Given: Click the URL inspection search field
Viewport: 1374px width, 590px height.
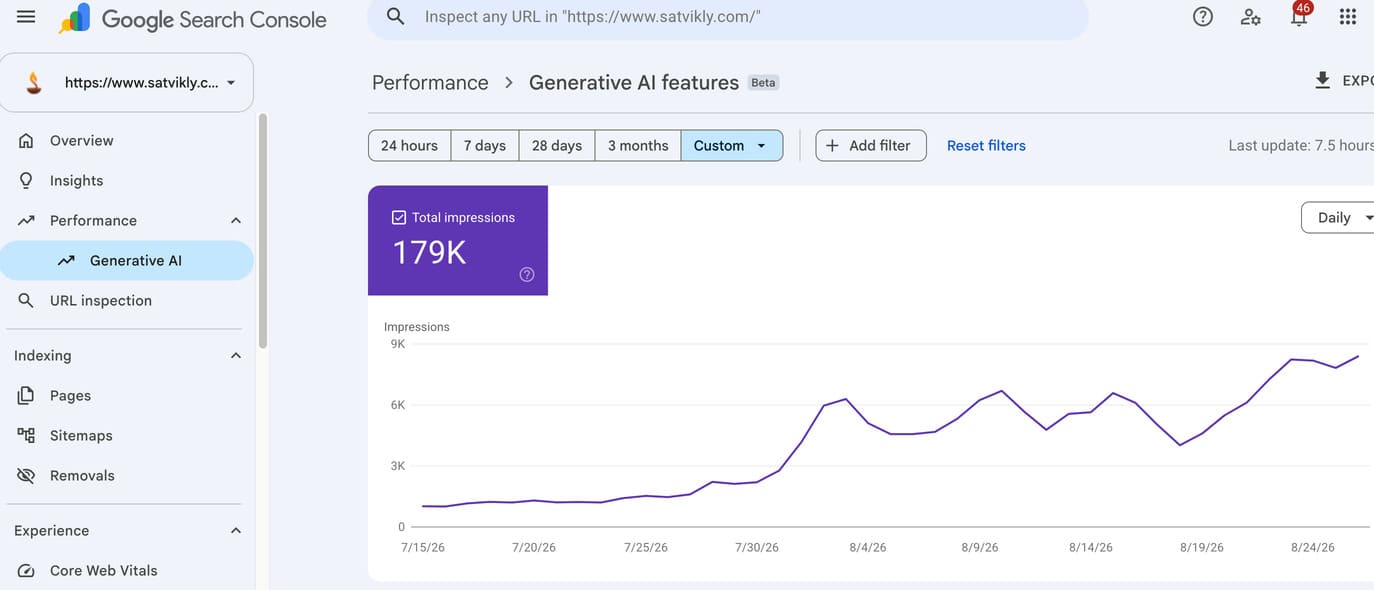Looking at the screenshot, I should (x=728, y=17).
